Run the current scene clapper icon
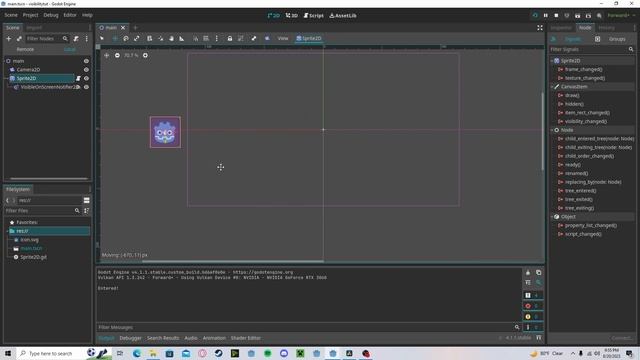640x360 pixels. point(578,16)
